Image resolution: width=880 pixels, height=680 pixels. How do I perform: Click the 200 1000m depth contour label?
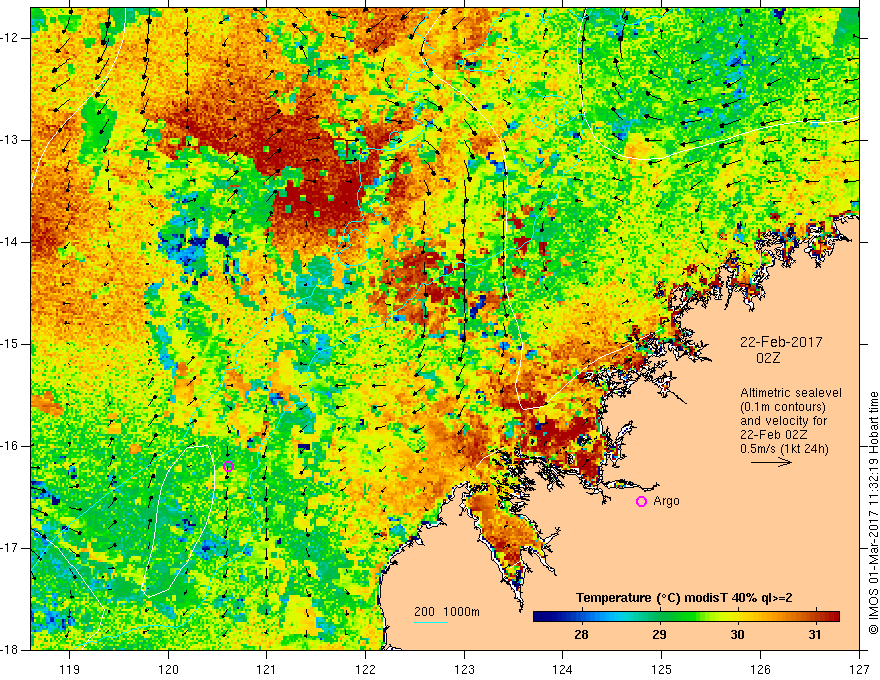tap(447, 612)
